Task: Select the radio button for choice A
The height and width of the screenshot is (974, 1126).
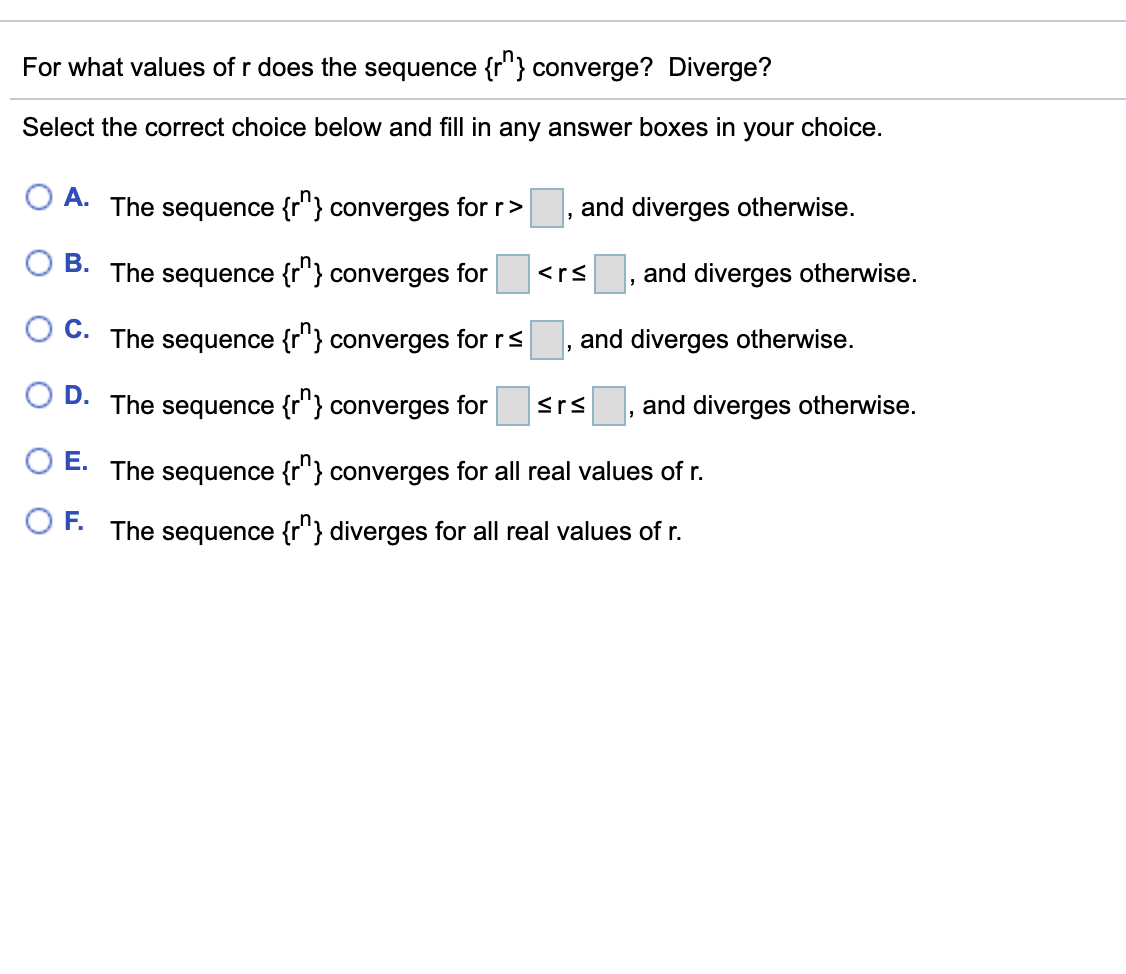Action: 38,197
